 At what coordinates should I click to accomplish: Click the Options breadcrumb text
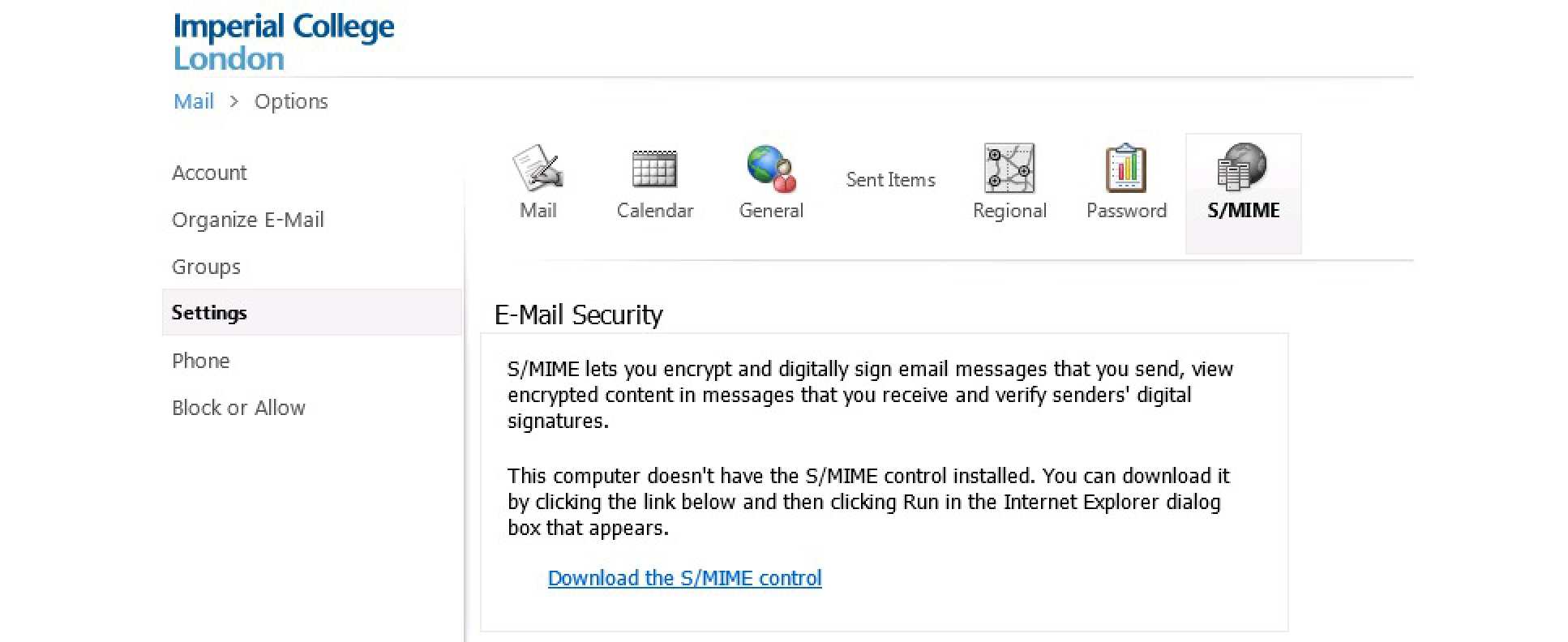coord(291,101)
